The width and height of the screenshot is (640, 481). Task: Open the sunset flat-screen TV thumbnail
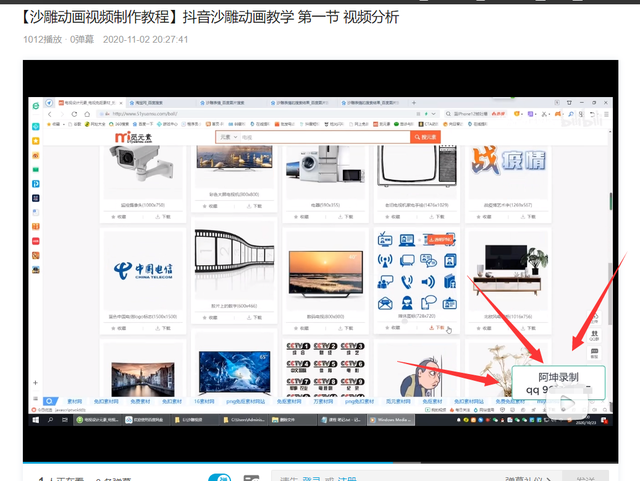325,273
